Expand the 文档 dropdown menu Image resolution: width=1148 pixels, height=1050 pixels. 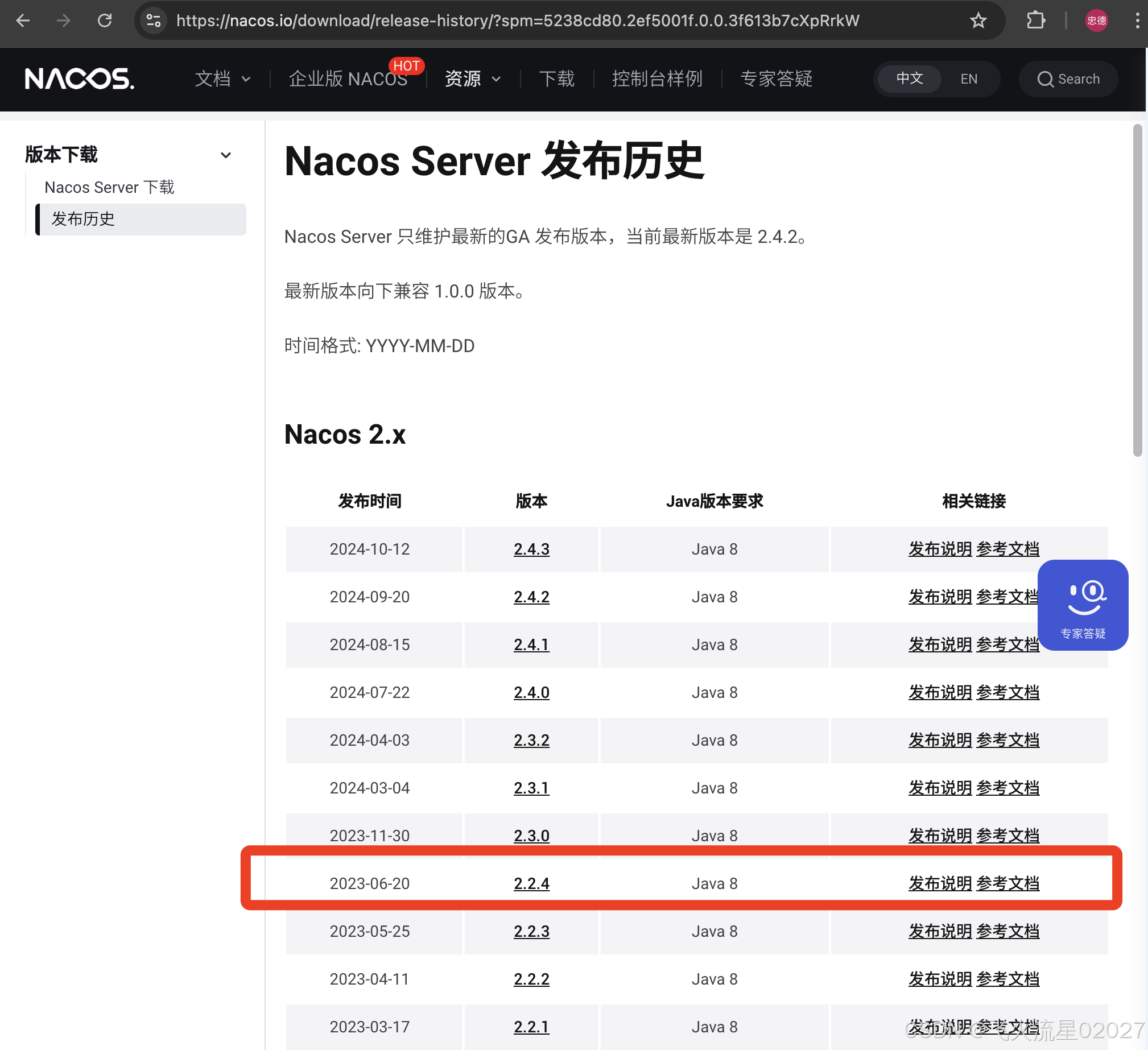[x=222, y=78]
